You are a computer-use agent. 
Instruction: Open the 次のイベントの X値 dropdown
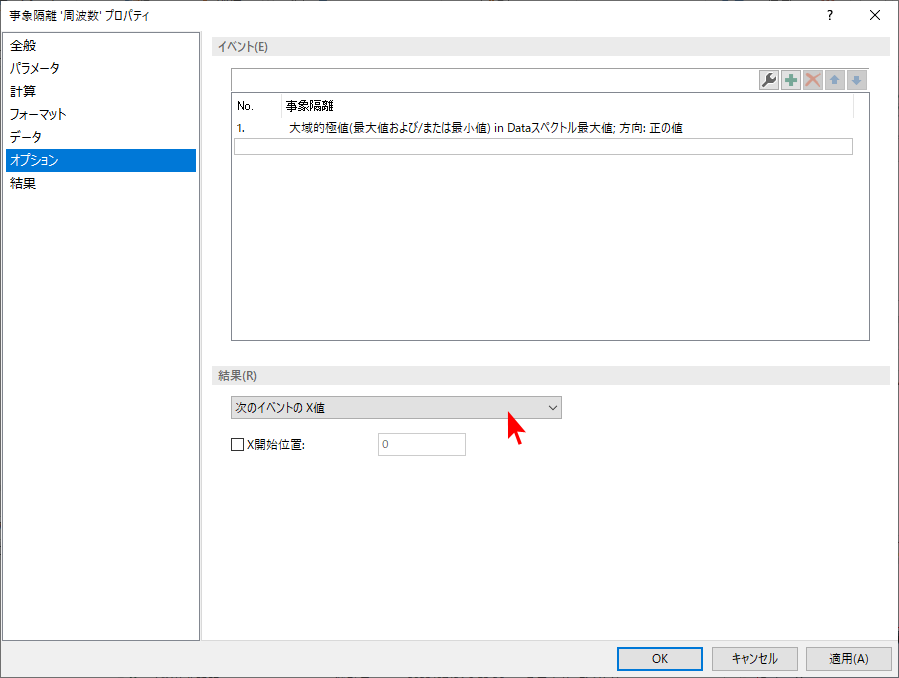tap(396, 407)
